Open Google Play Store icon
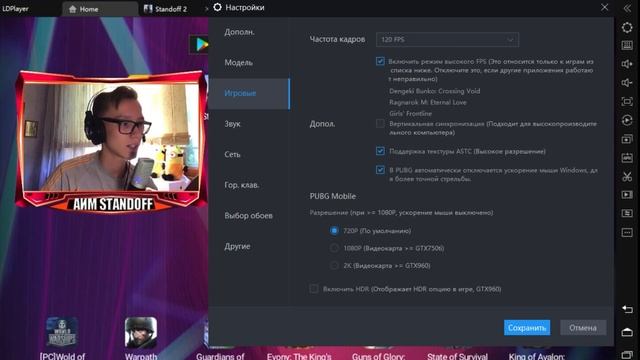 (200, 44)
